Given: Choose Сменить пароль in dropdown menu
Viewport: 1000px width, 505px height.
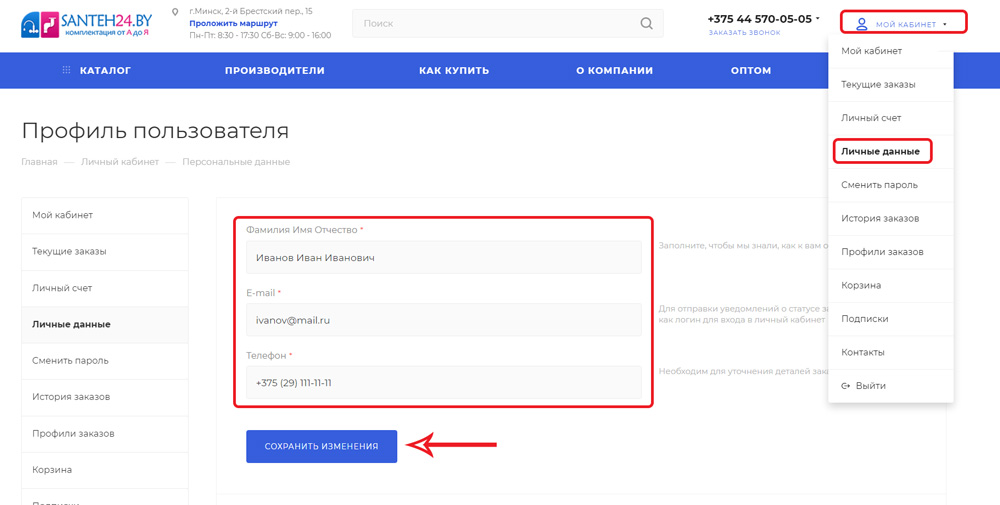Looking at the screenshot, I should (x=890, y=185).
